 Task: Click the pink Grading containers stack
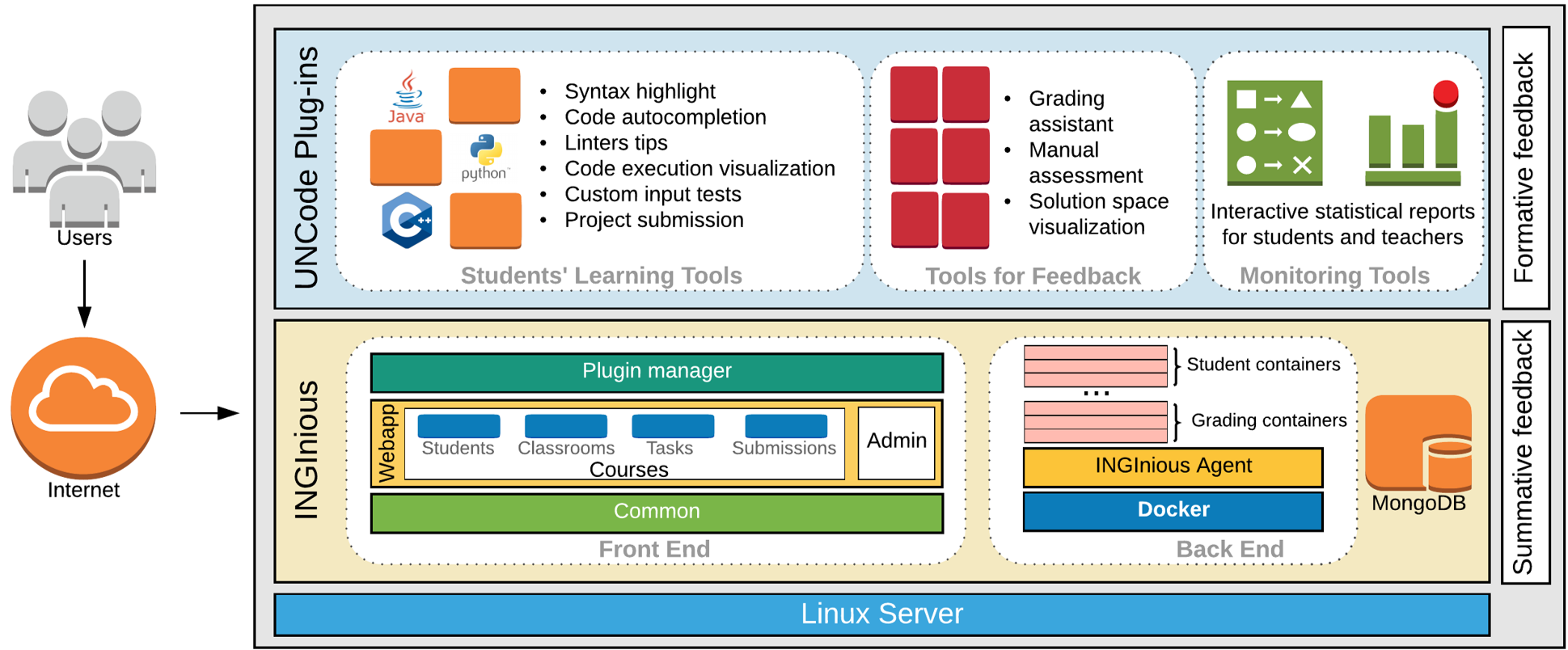[x=1096, y=422]
